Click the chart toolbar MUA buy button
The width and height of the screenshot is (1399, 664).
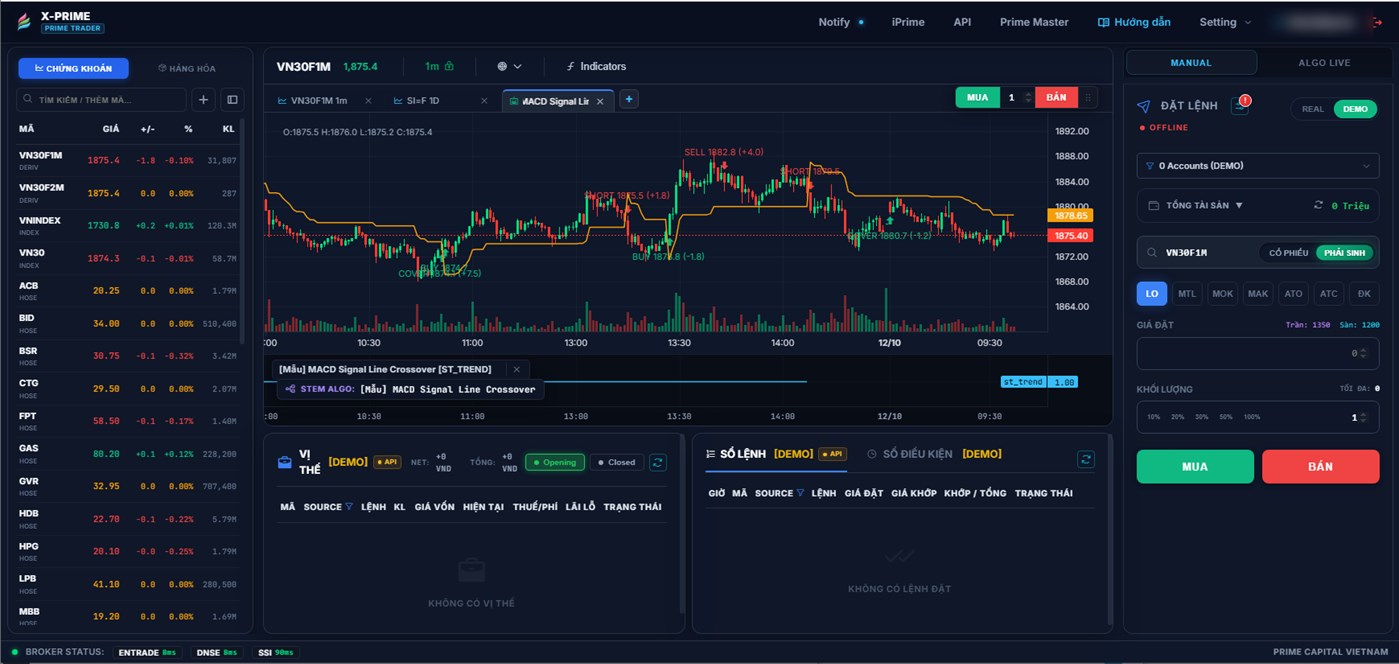coord(978,97)
